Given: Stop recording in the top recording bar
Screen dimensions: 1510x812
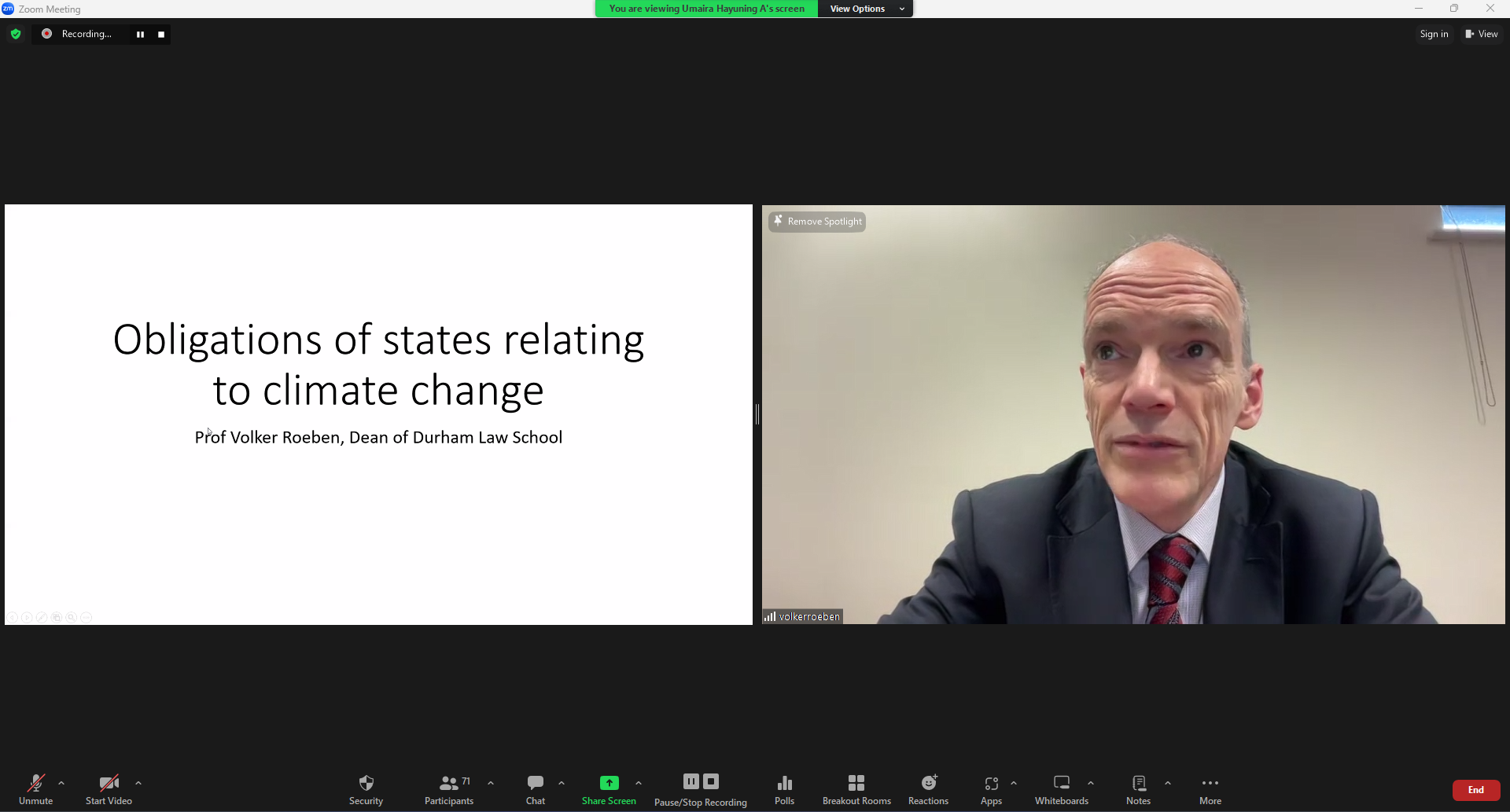Looking at the screenshot, I should pos(161,35).
